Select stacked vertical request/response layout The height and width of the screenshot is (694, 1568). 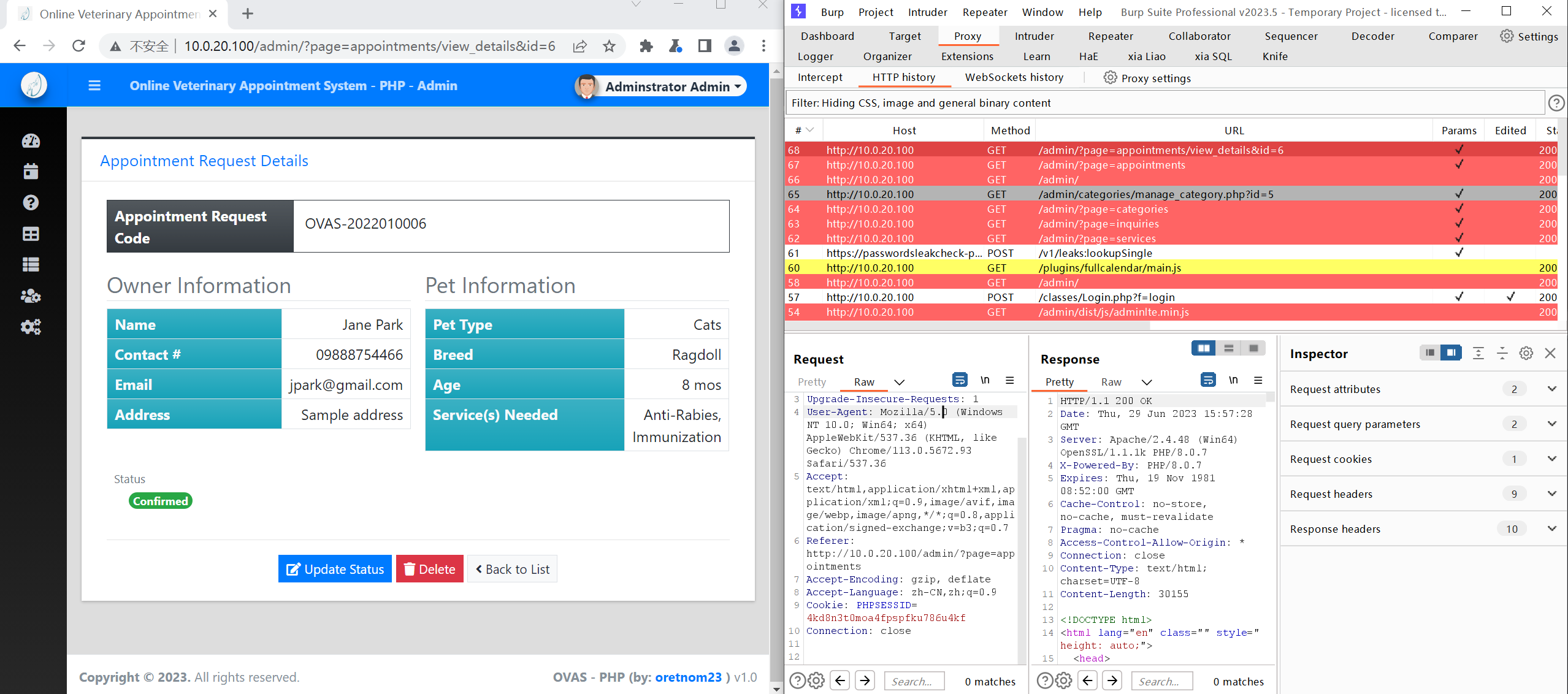click(x=1228, y=348)
